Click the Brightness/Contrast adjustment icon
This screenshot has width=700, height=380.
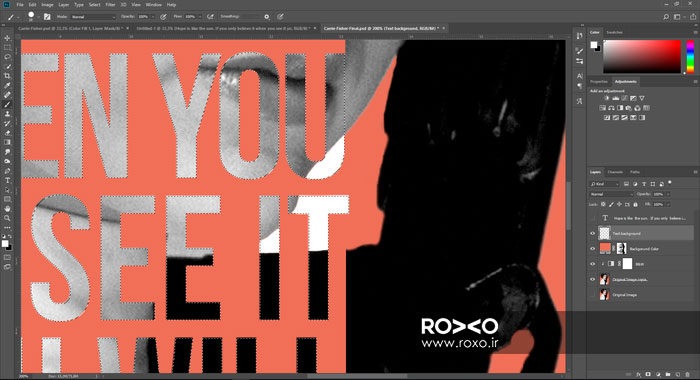click(x=606, y=98)
